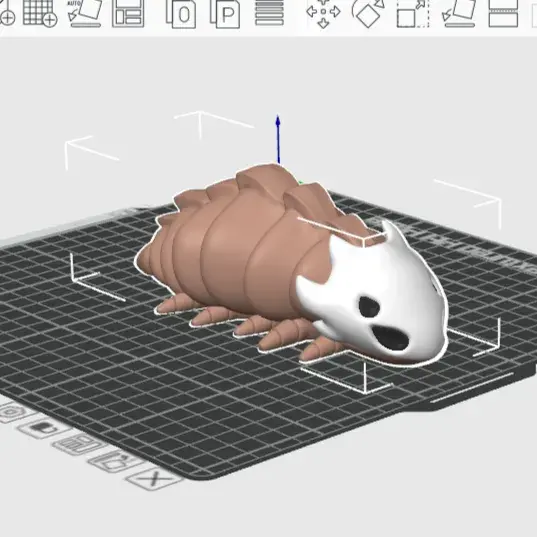Click the plate's arrange icon beside the bed
The width and height of the screenshot is (537, 537).
[79, 444]
